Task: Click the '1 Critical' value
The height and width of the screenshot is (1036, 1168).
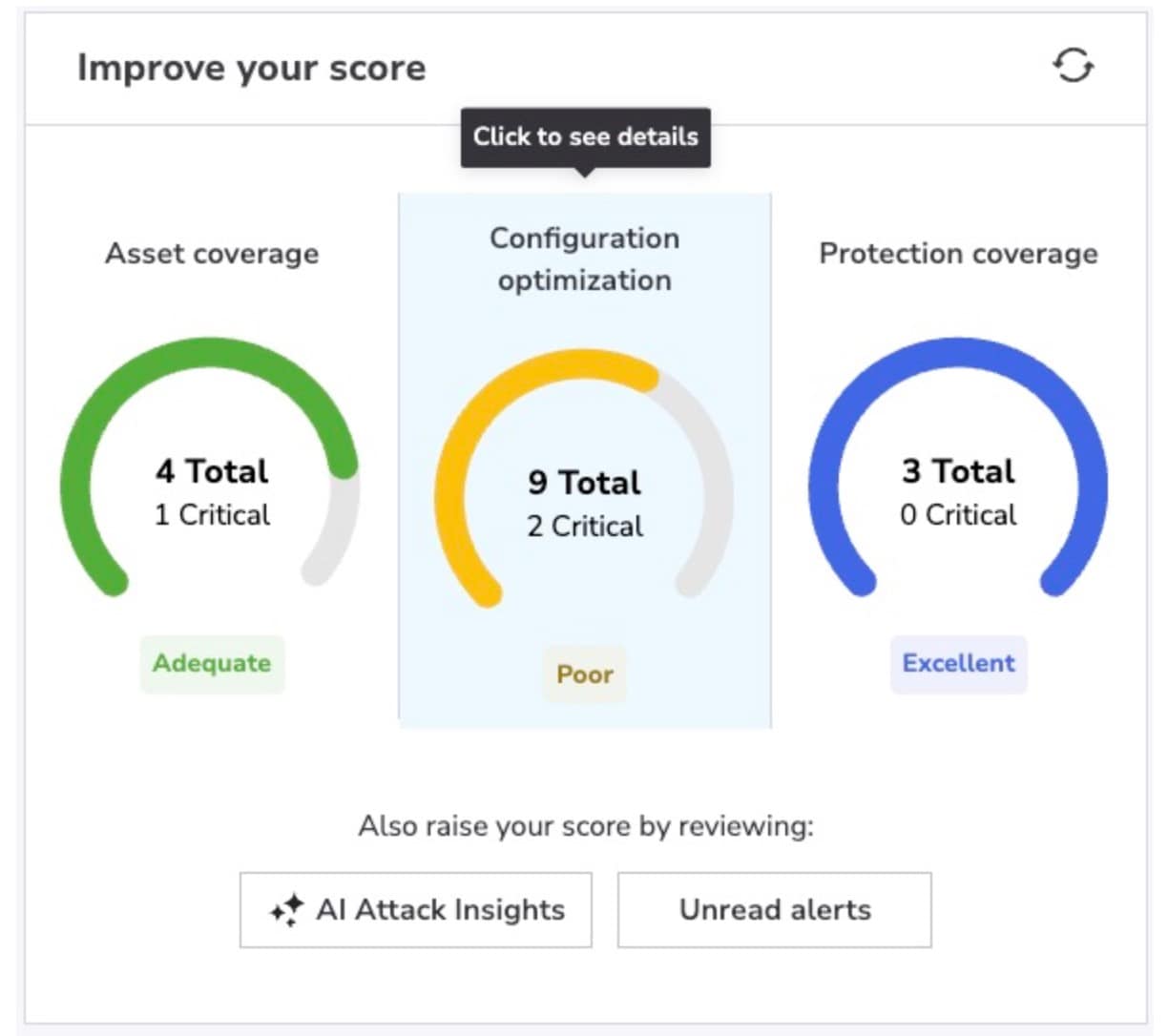Action: [212, 515]
